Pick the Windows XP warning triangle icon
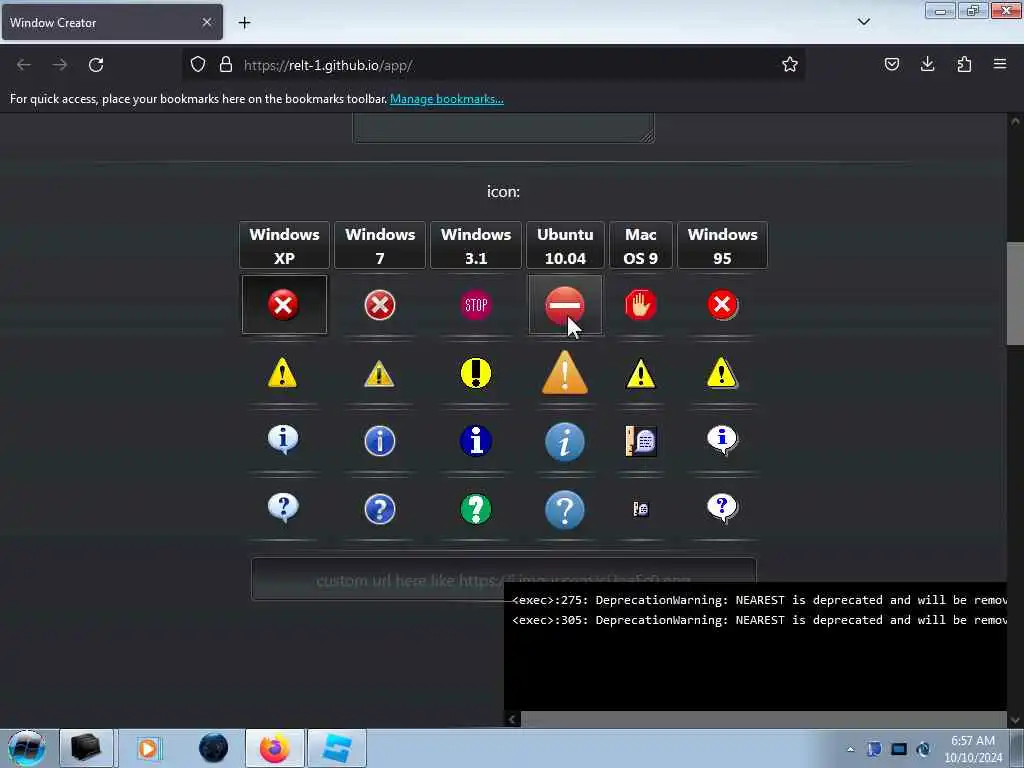Screen dimensions: 1024x768 click(x=283, y=373)
